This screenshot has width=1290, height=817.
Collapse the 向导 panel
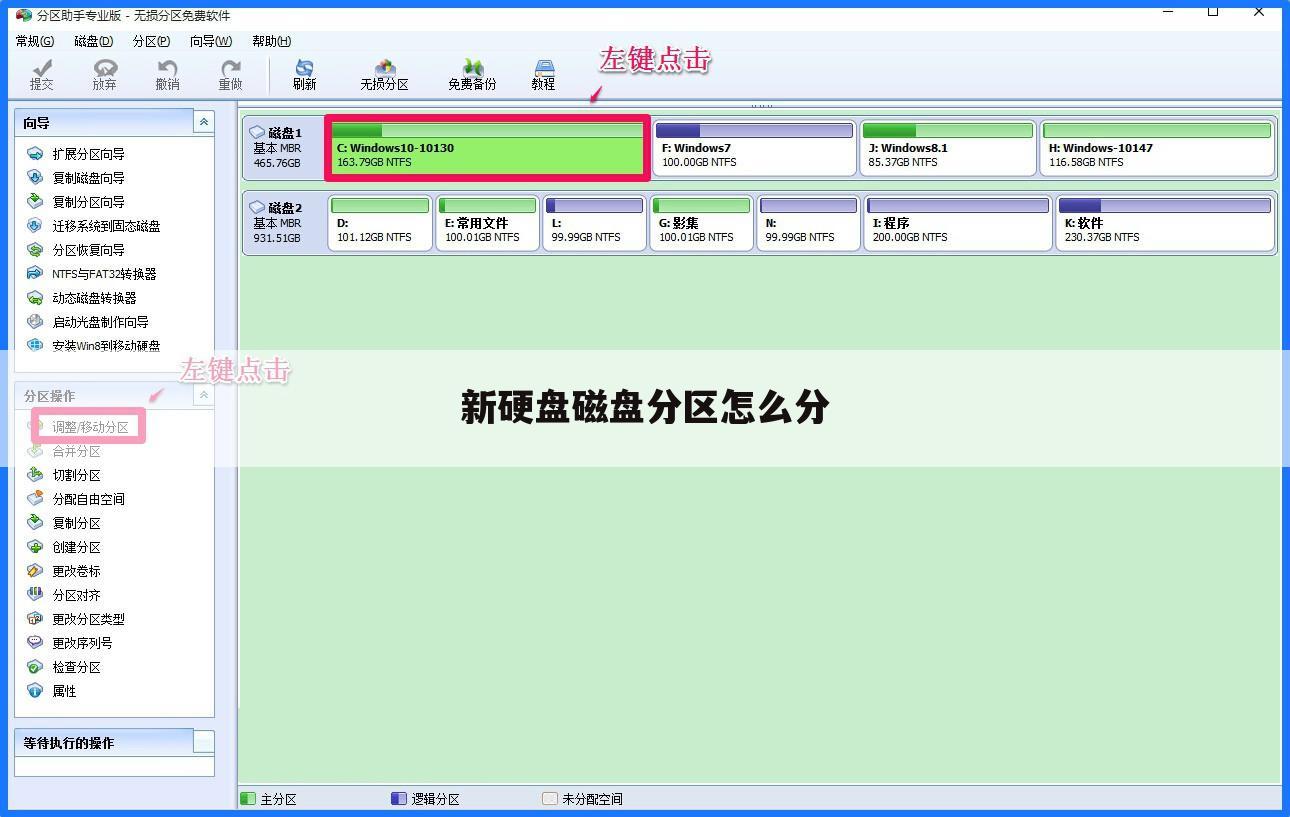coord(204,121)
